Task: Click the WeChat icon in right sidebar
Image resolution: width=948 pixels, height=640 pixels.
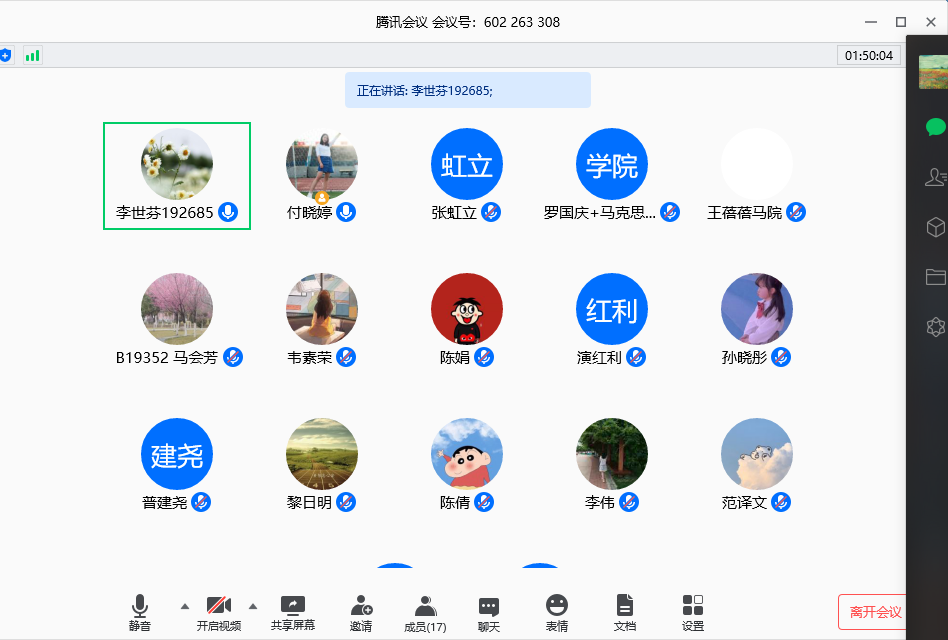Action: [x=935, y=127]
